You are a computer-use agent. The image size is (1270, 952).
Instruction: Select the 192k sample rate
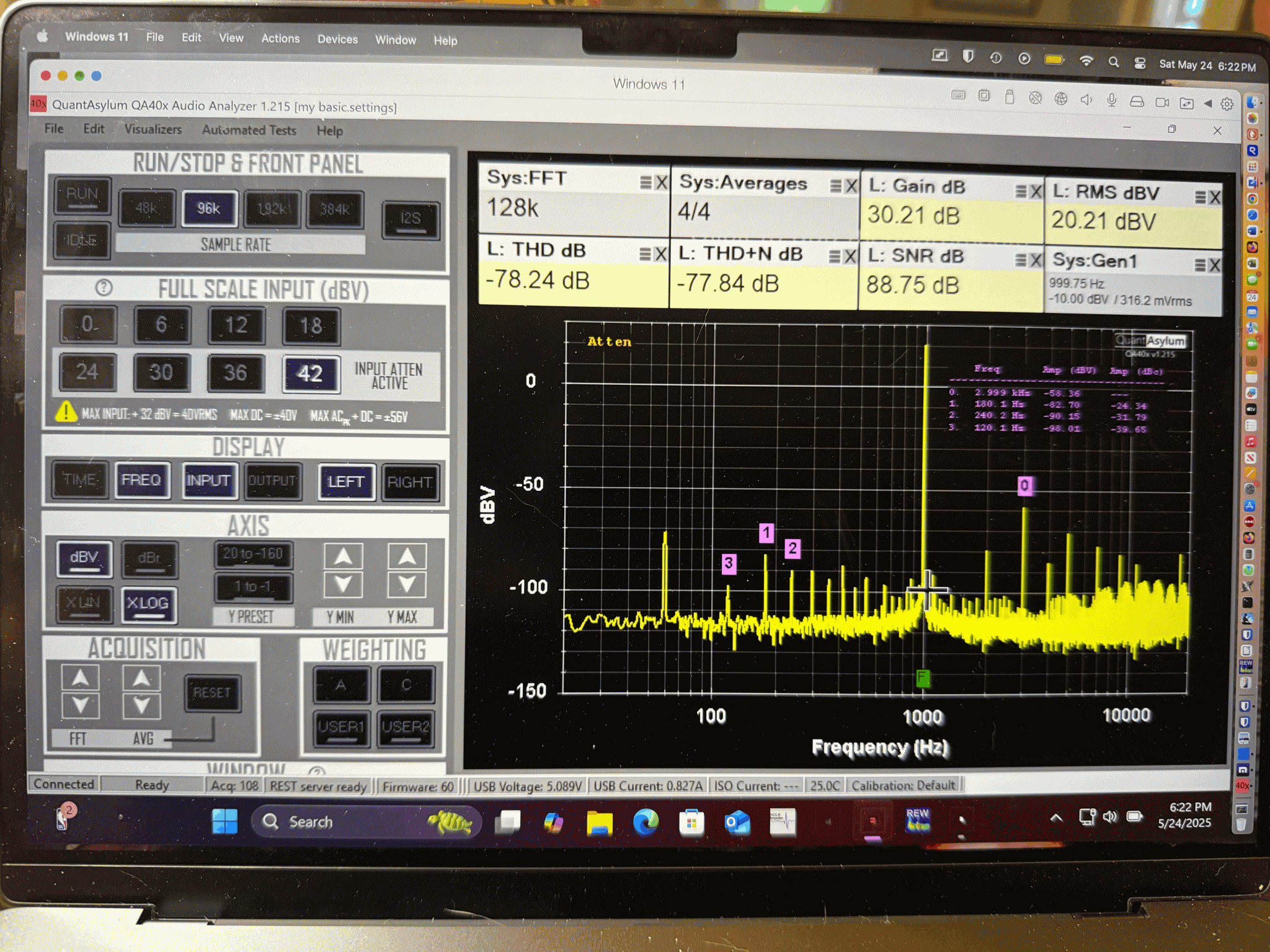coord(272,209)
